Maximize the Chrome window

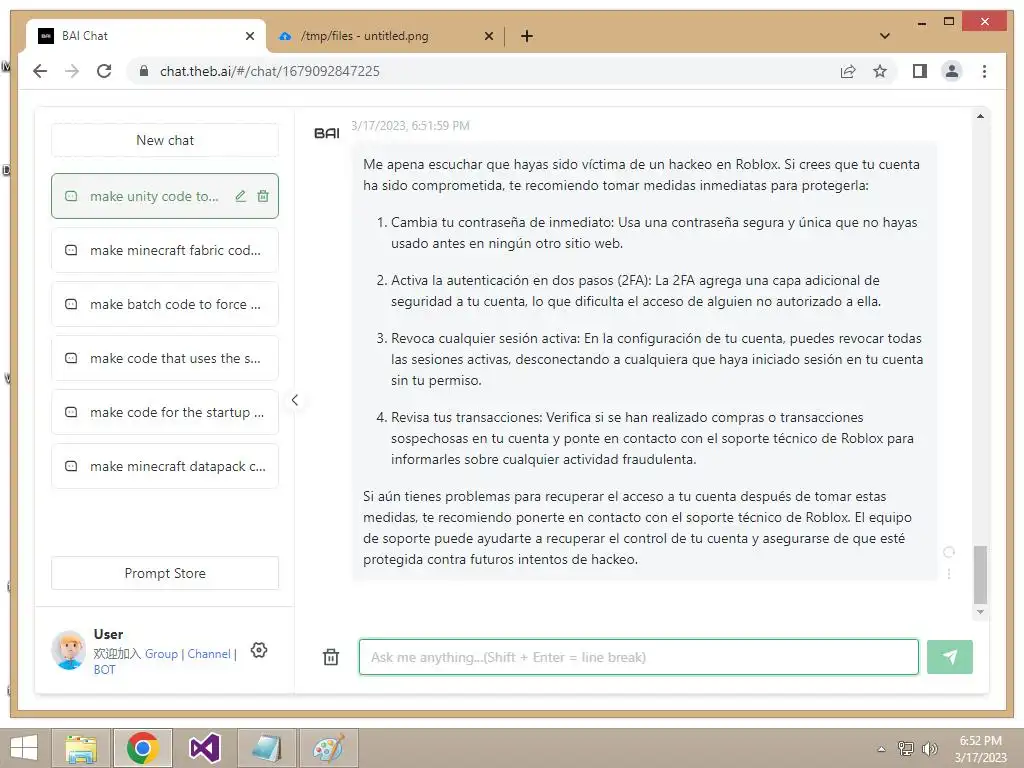pyautogui.click(x=949, y=22)
